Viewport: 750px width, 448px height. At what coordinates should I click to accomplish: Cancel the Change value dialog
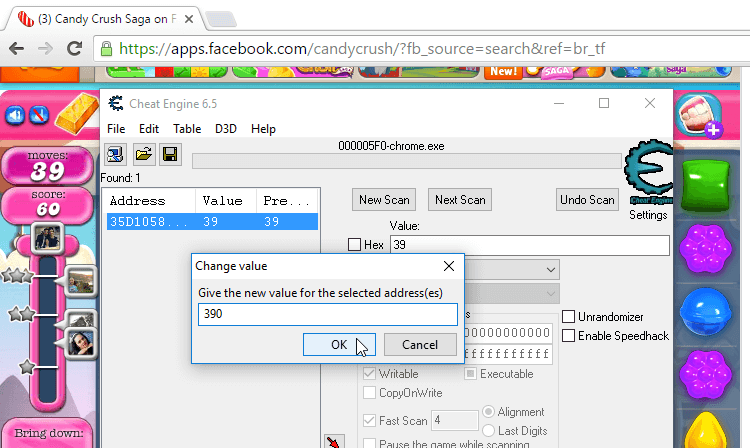click(420, 345)
